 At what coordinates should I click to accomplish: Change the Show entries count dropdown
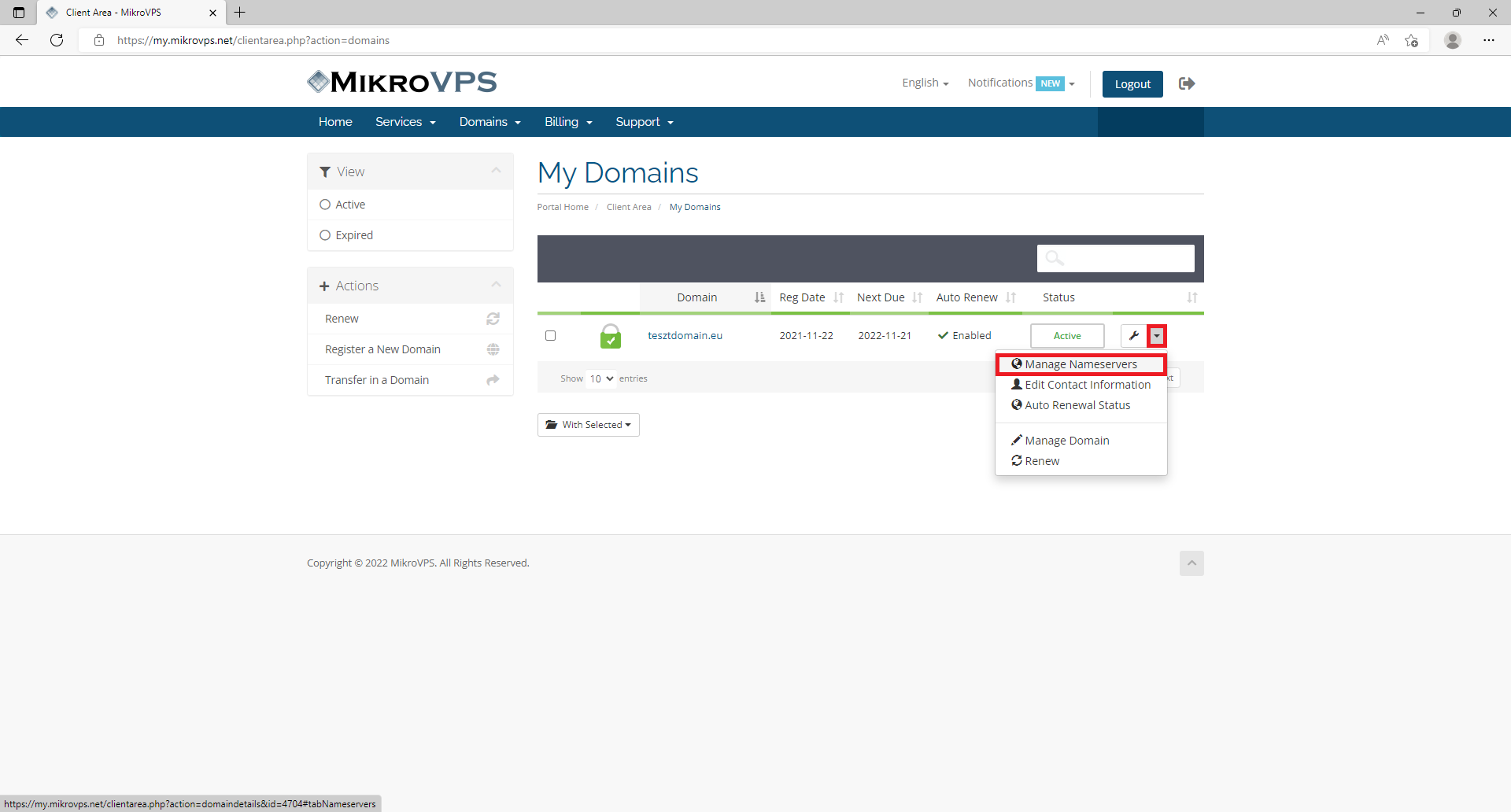(601, 378)
